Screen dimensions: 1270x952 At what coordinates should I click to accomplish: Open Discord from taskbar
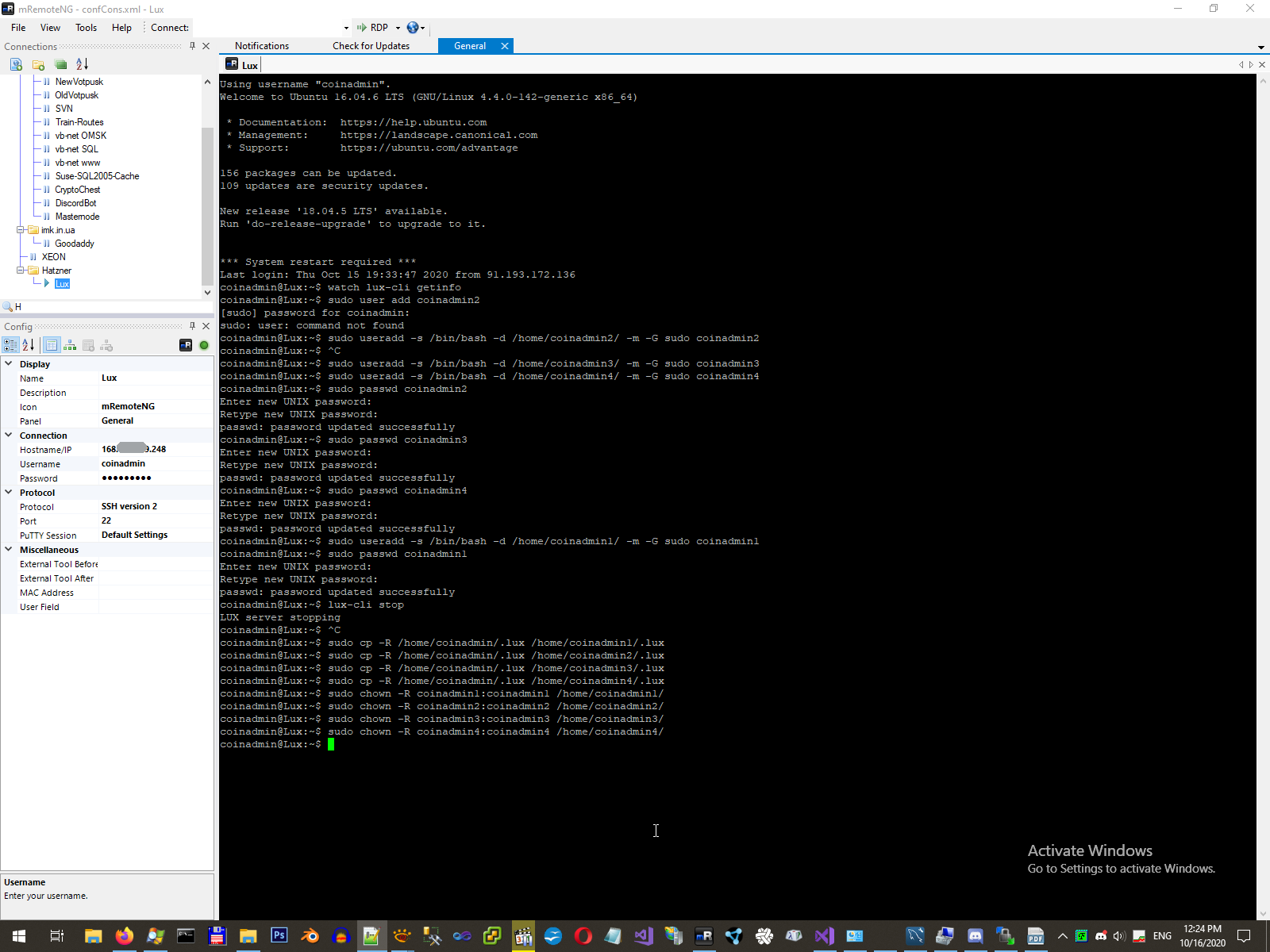[x=976, y=936]
